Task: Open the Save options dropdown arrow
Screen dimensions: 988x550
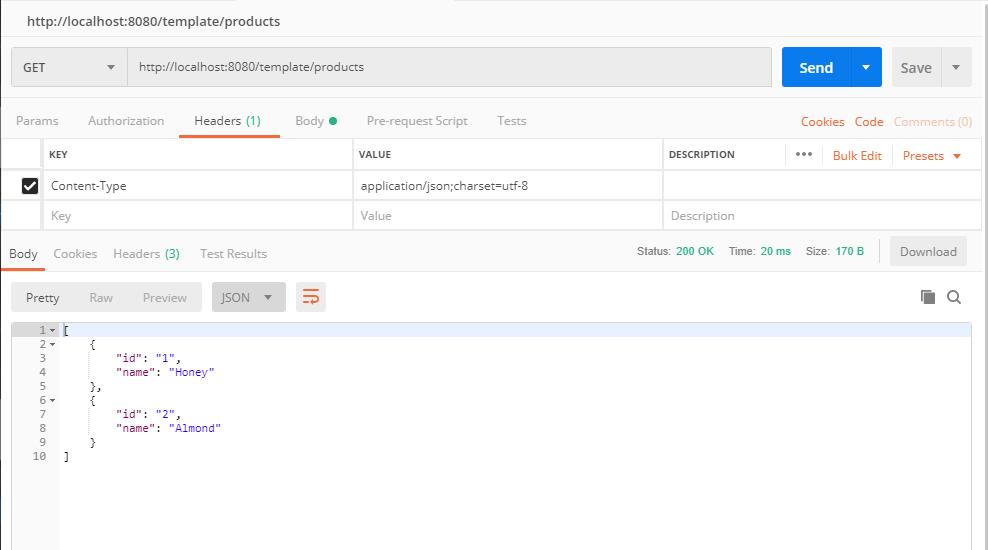Action: click(x=956, y=67)
